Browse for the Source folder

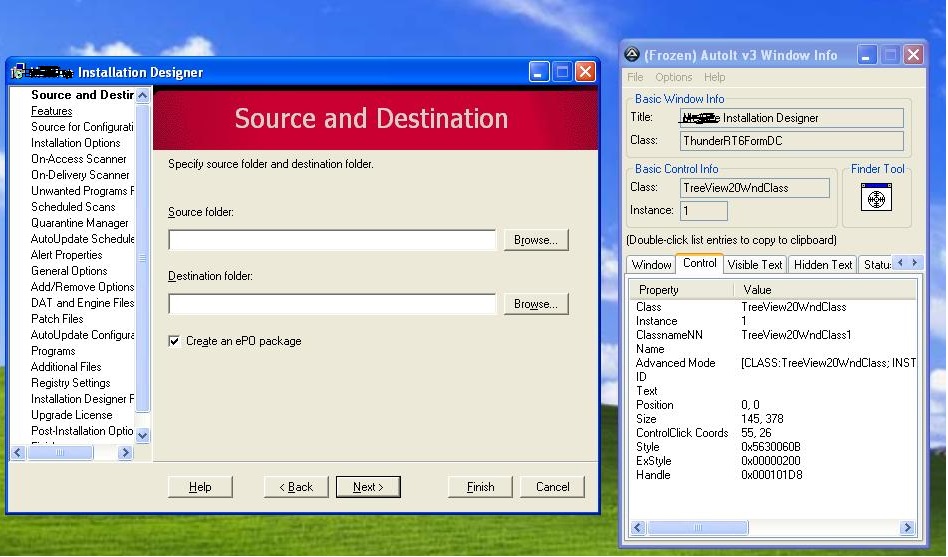pos(535,240)
